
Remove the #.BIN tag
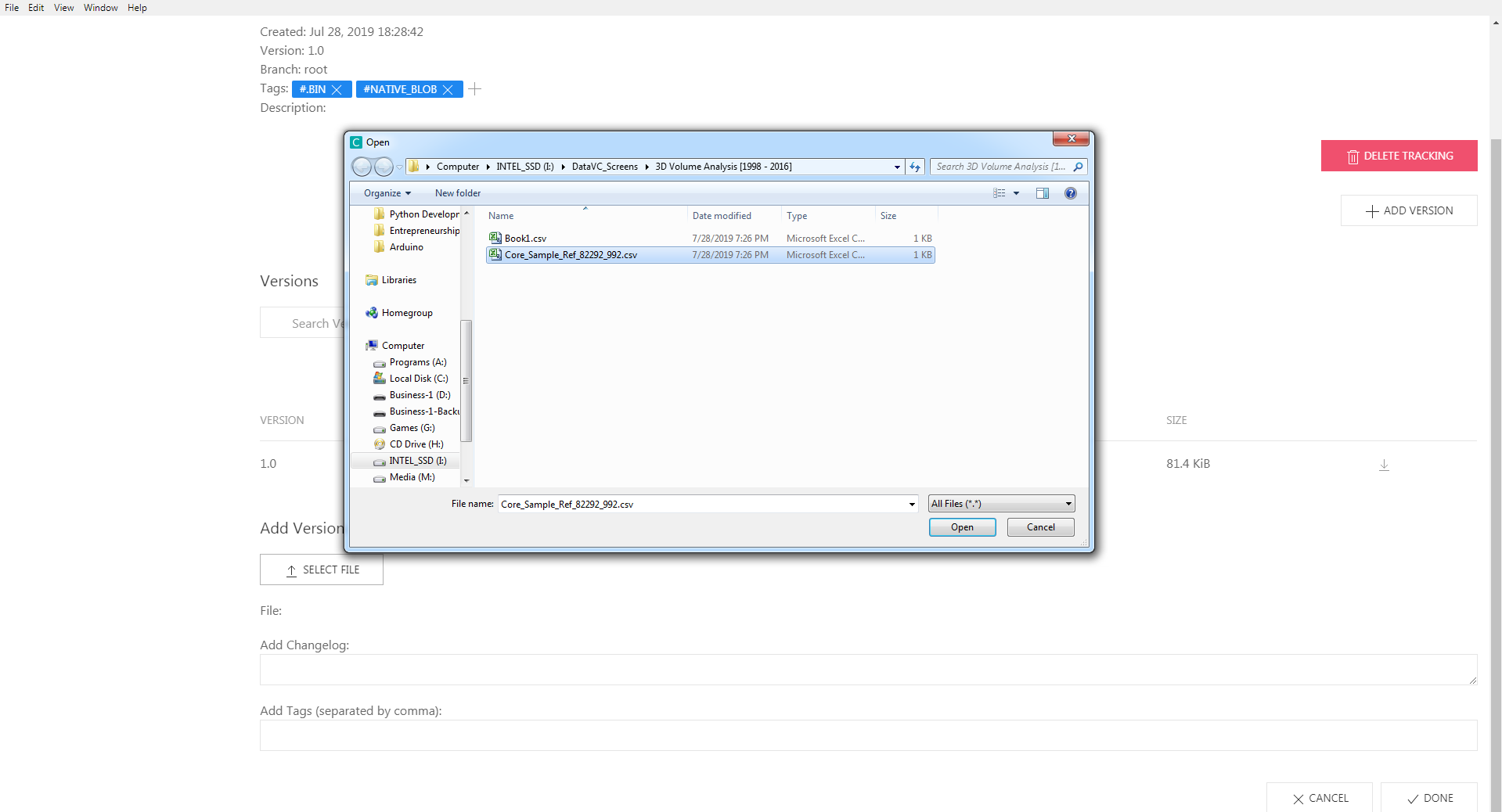(337, 90)
